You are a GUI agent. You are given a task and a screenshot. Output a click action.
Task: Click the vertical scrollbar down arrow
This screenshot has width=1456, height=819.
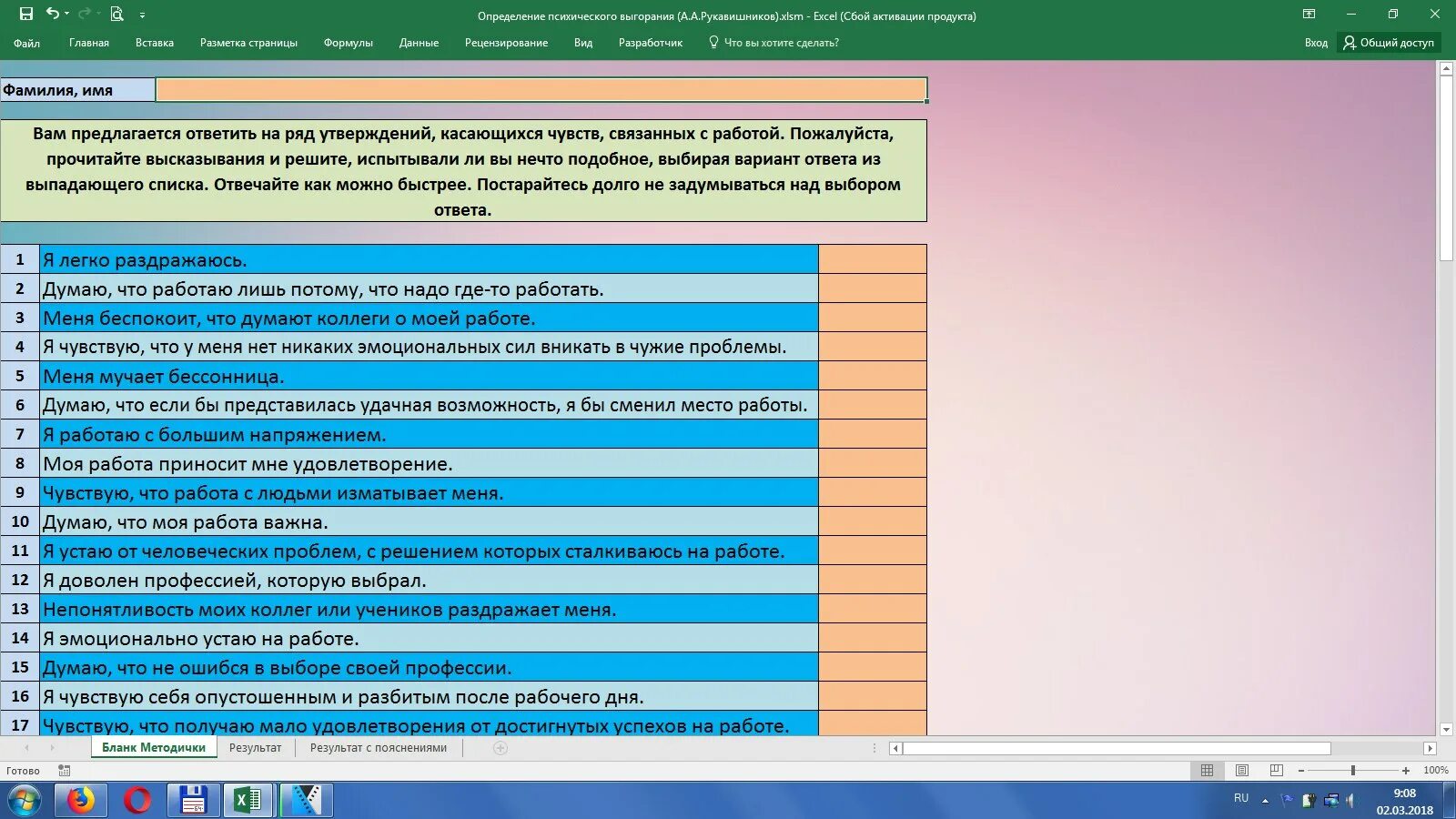[1446, 729]
